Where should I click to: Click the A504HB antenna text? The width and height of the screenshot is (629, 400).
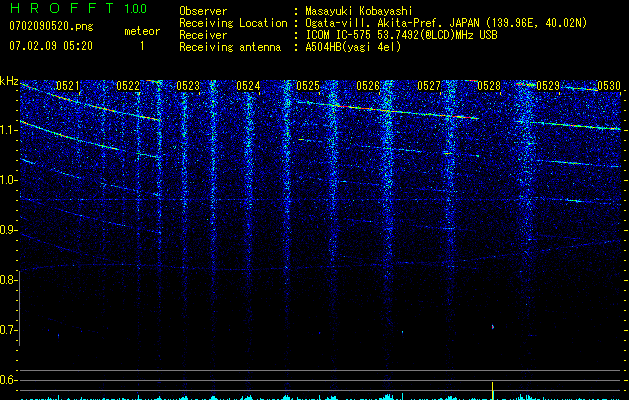[326, 46]
